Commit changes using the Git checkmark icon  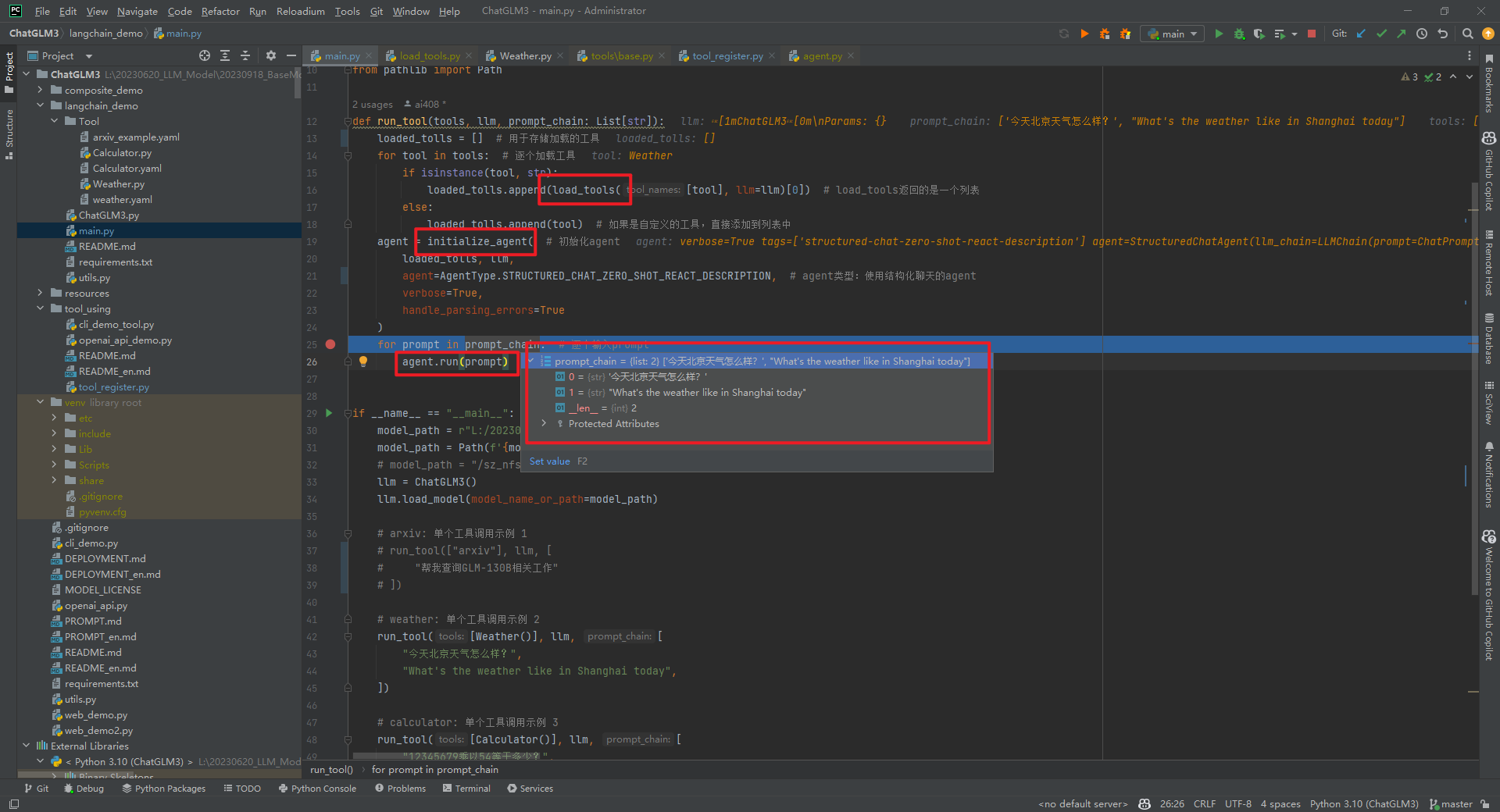pos(1381,34)
